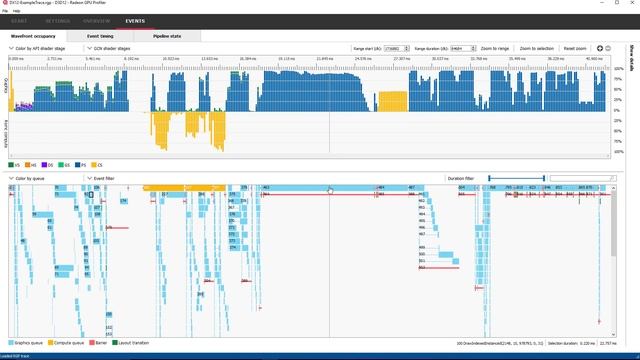Screen dimensions: 640x360
Task: Click the left handle of the Duration filter slider
Action: pos(489,178)
